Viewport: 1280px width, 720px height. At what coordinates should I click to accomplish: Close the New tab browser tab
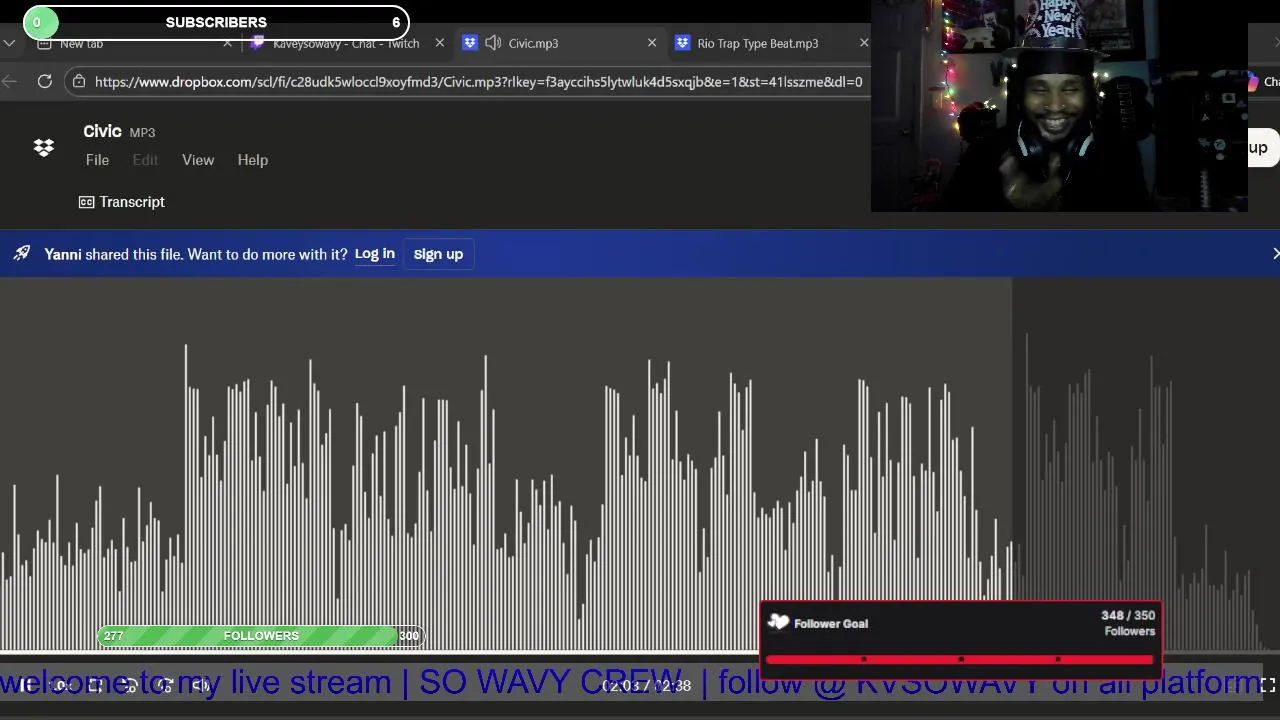227,43
